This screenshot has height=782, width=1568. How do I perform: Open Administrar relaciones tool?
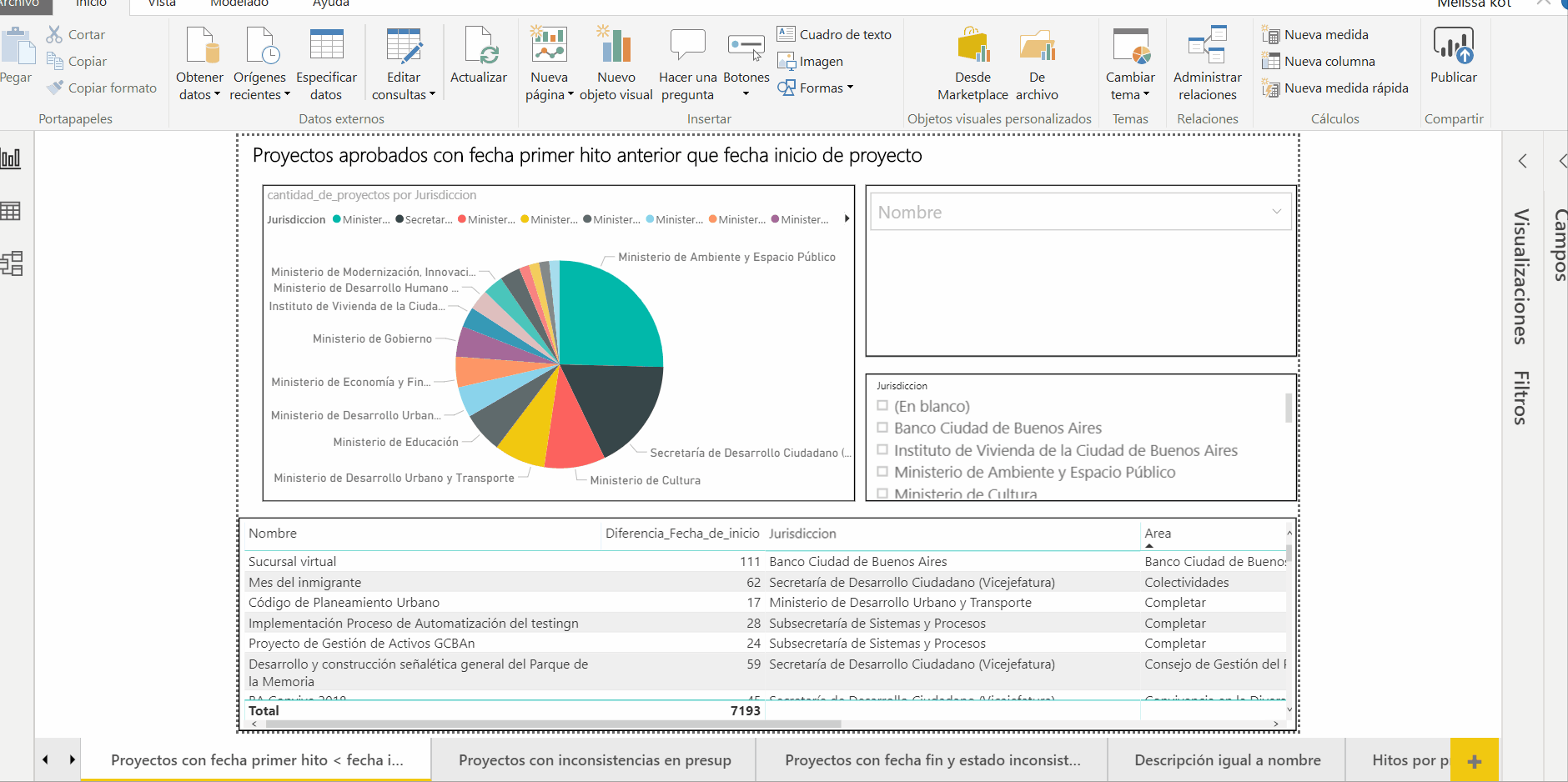(1207, 47)
